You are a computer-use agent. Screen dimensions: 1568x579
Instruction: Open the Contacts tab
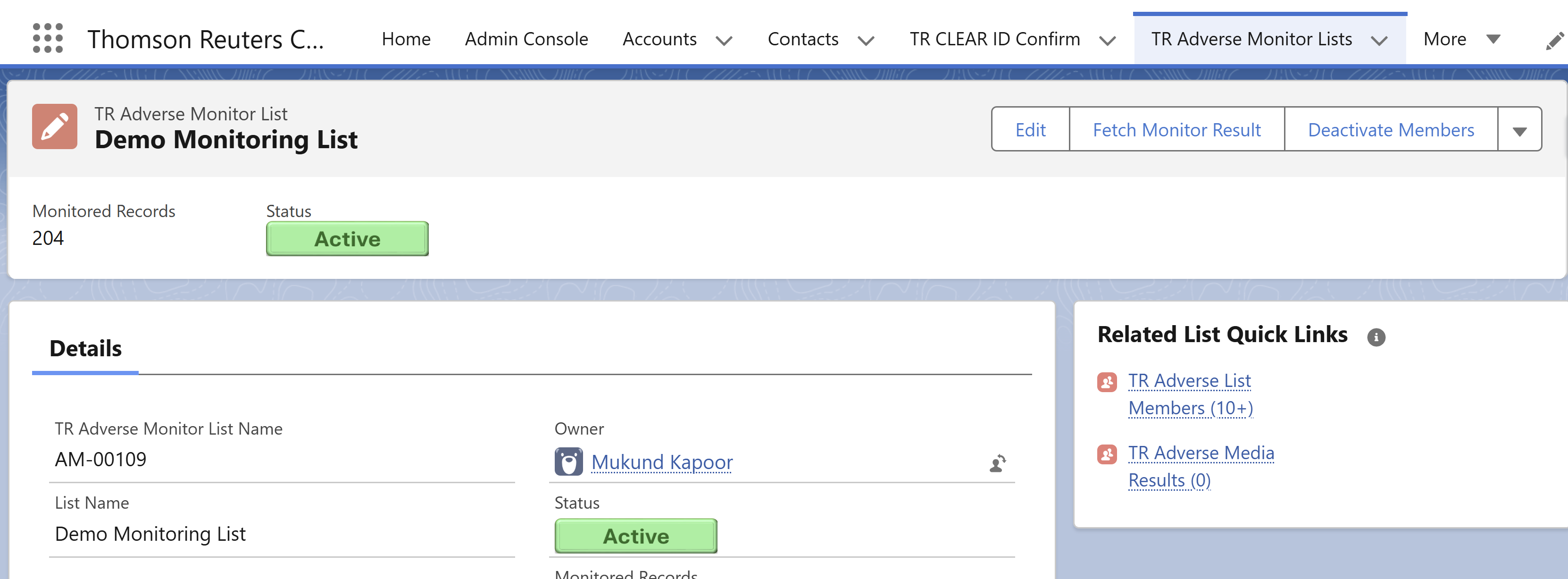click(x=803, y=39)
